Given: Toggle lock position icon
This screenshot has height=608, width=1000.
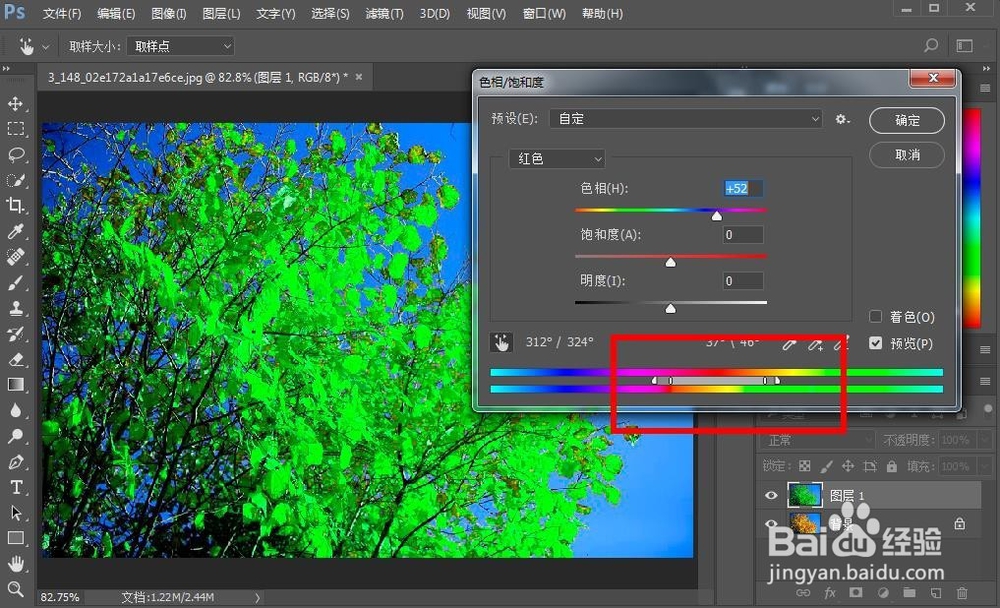Looking at the screenshot, I should coord(848,466).
